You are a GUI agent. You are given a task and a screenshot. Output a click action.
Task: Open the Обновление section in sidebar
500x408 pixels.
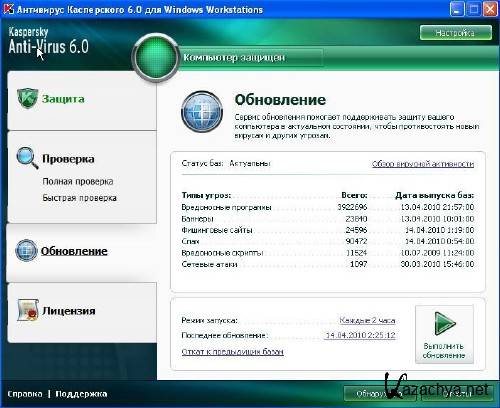click(74, 251)
